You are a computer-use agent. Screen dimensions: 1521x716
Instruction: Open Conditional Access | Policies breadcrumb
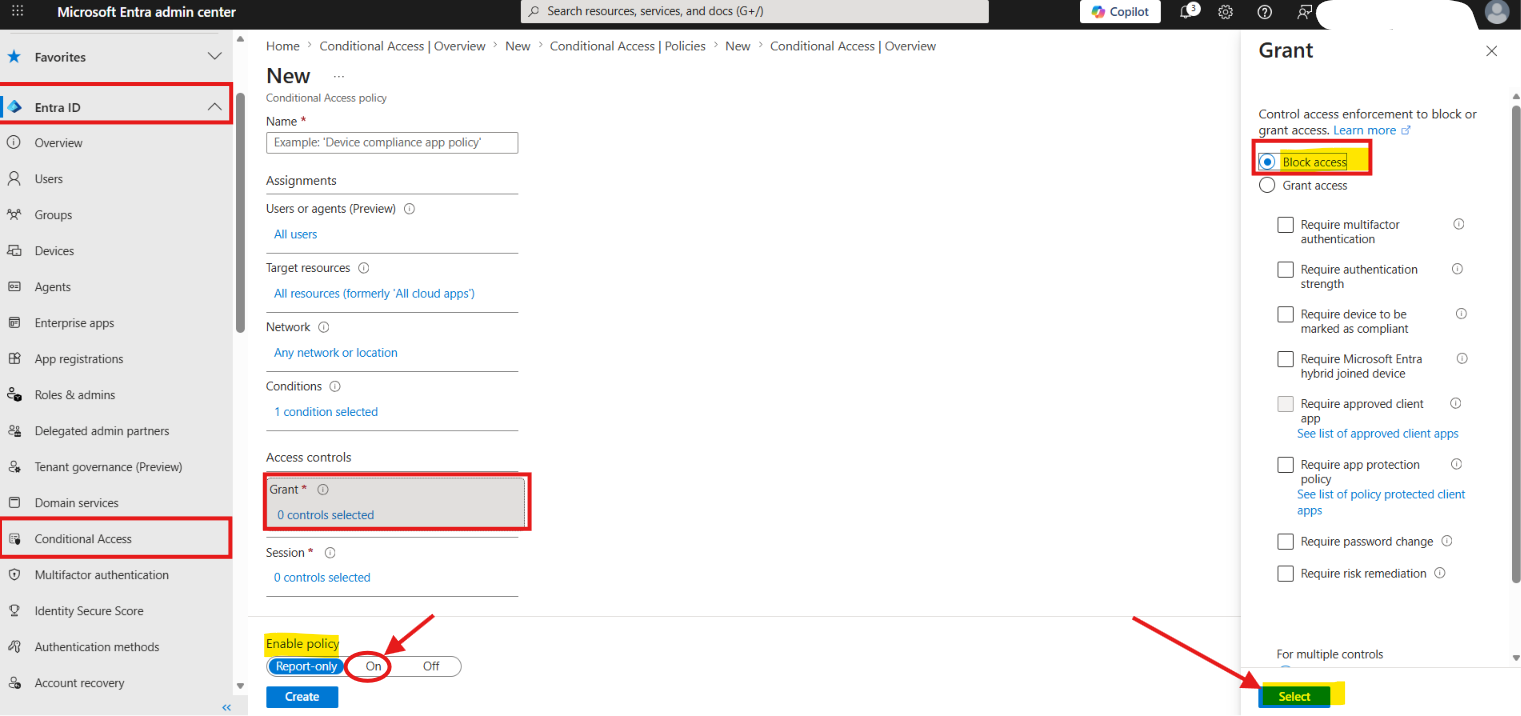coord(628,46)
